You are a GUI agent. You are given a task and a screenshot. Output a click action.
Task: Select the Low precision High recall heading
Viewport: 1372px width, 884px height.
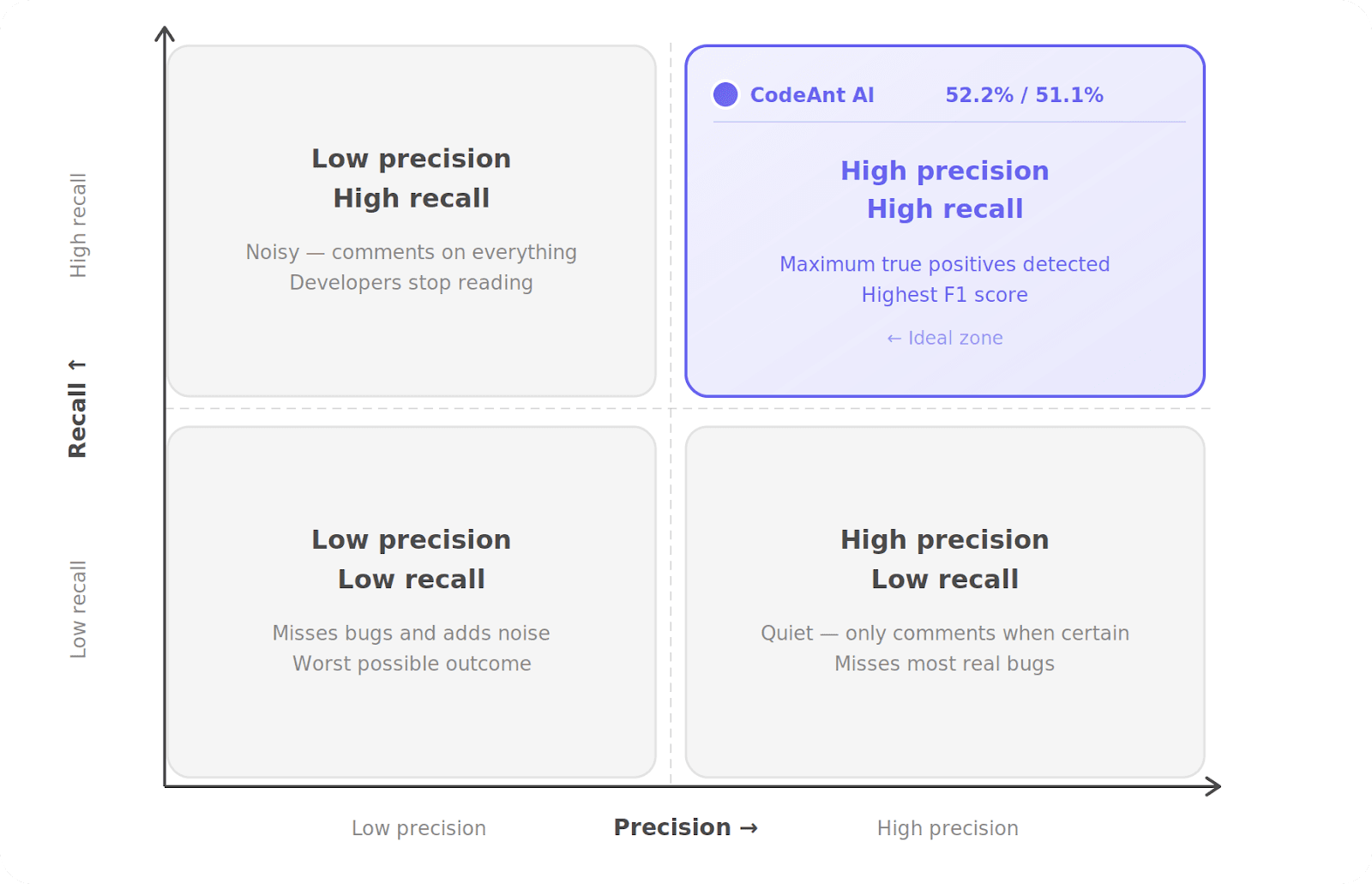click(x=411, y=178)
